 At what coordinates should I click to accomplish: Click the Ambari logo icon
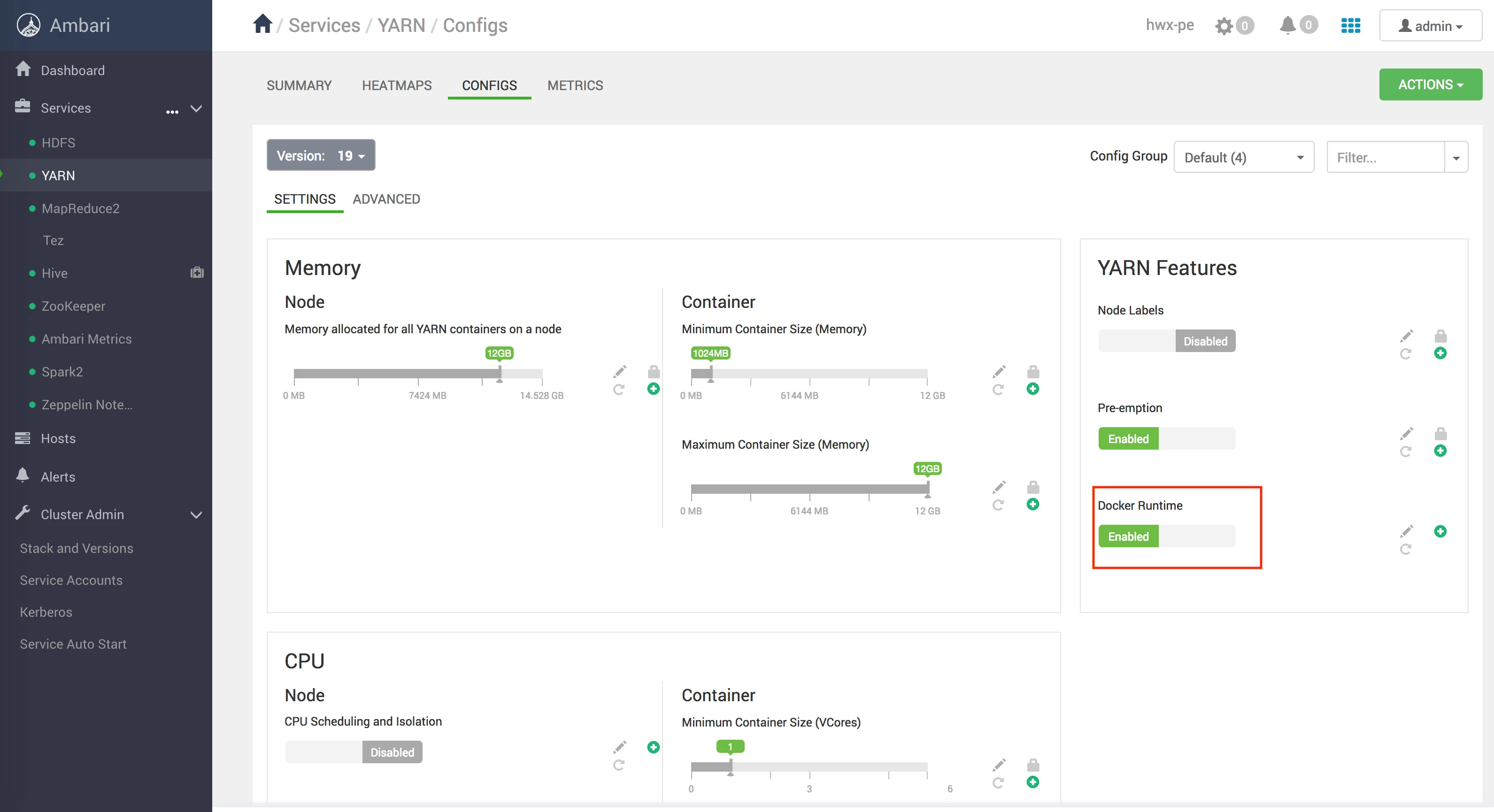(29, 25)
